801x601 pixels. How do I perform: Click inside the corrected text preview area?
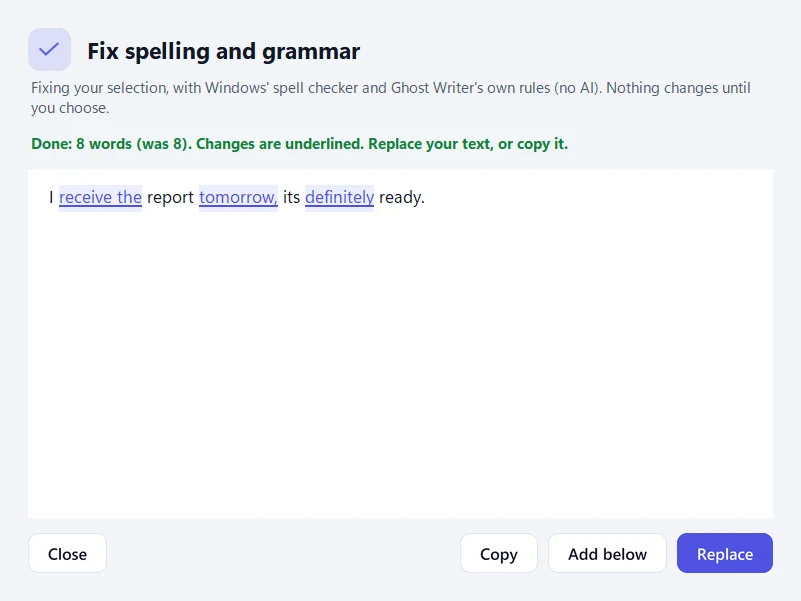[400, 343]
